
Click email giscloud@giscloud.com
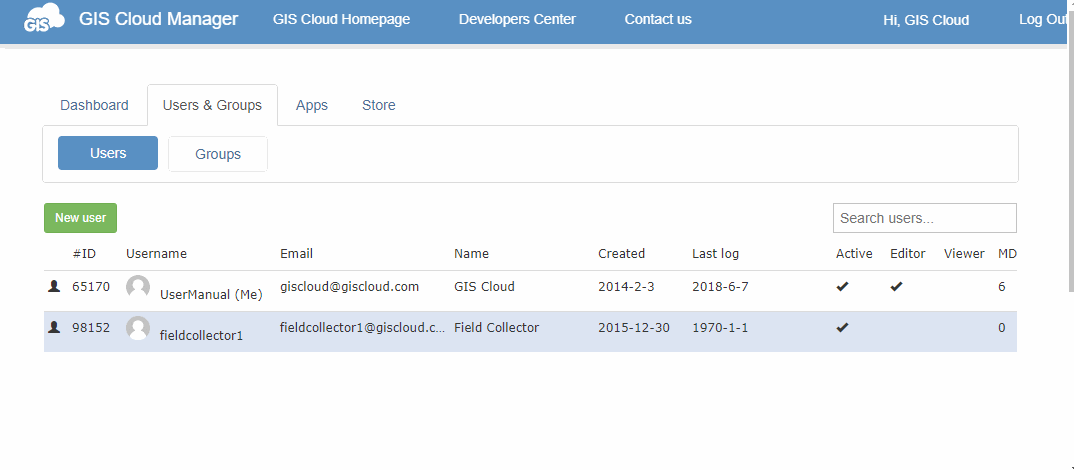349,286
